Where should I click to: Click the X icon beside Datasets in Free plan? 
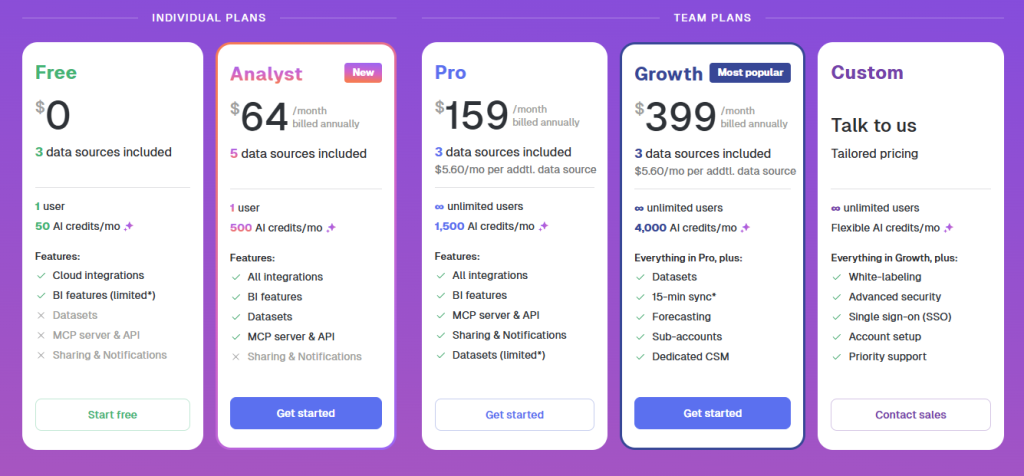tap(41, 315)
